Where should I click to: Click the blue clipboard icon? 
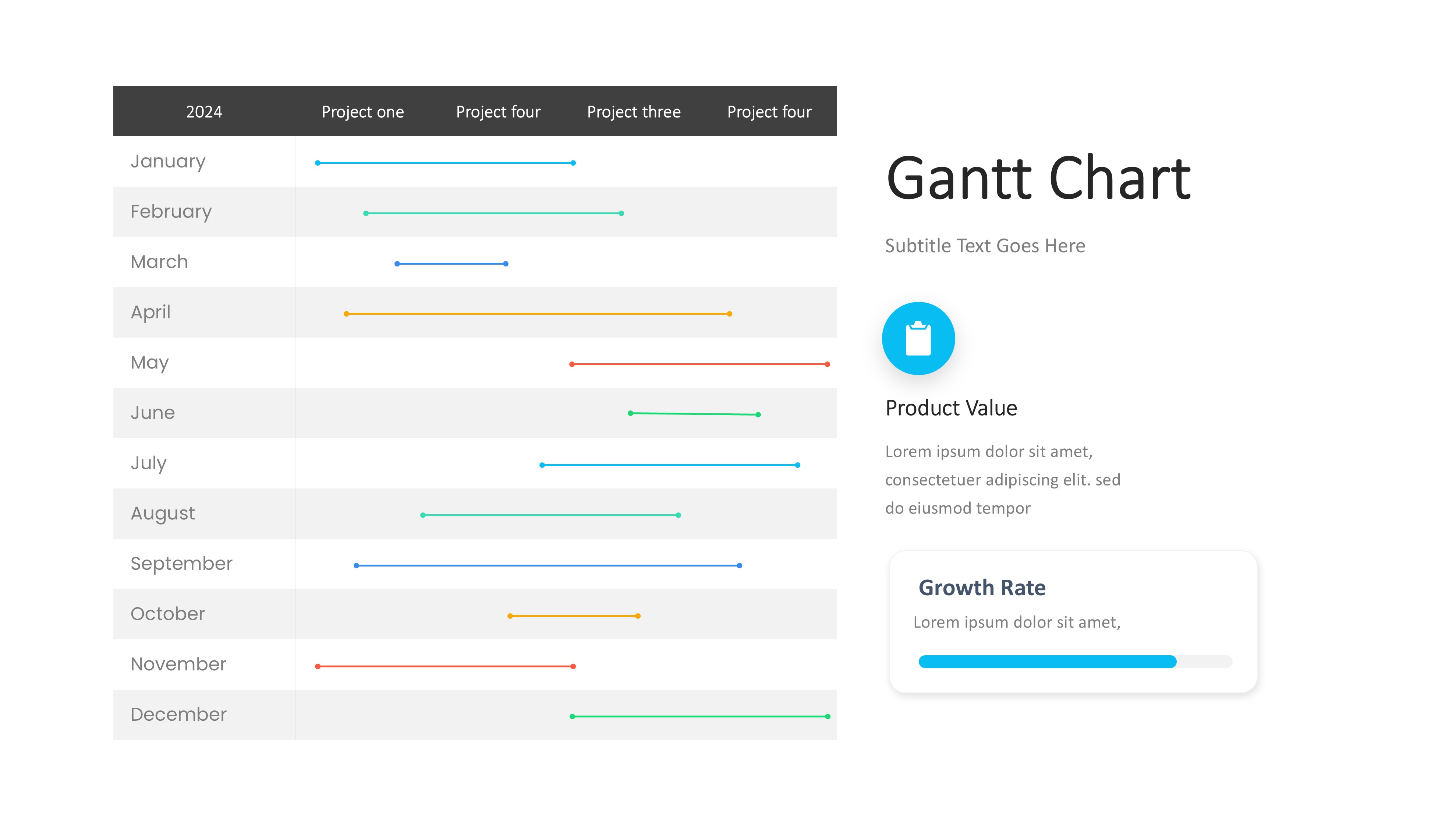tap(918, 338)
